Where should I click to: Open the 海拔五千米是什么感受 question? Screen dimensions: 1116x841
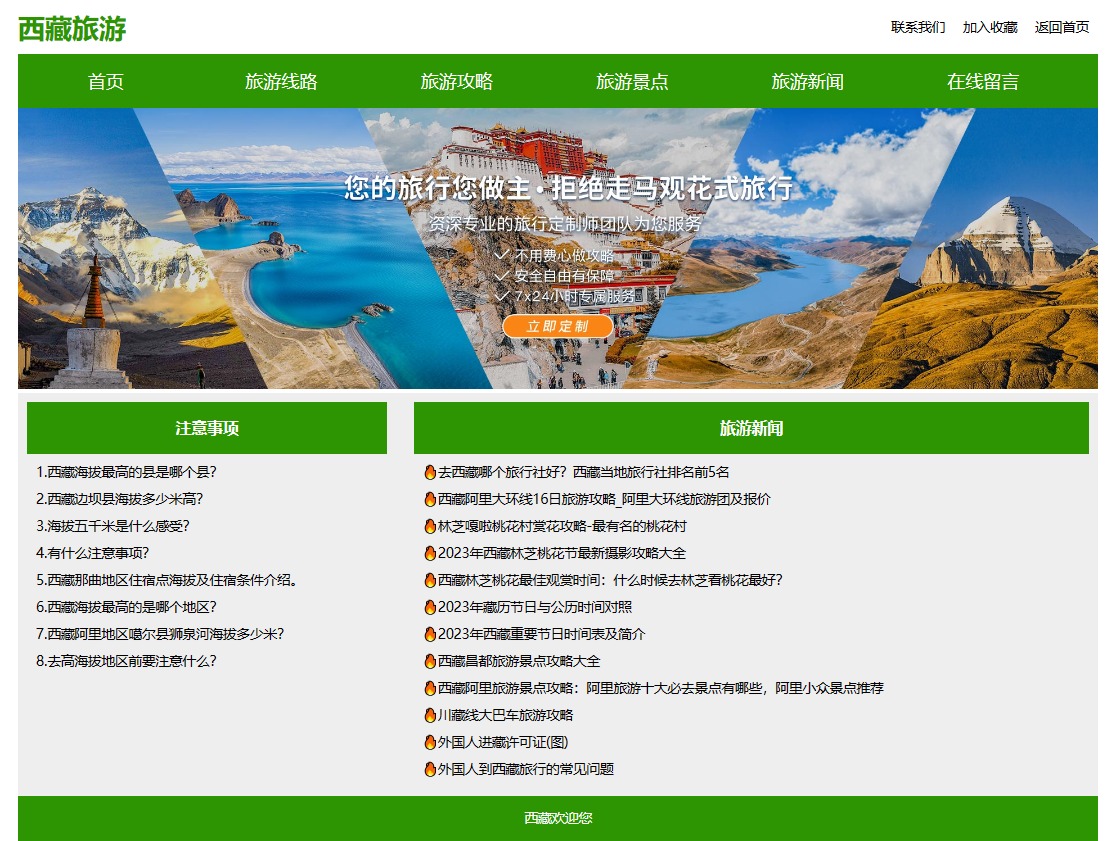tap(113, 526)
